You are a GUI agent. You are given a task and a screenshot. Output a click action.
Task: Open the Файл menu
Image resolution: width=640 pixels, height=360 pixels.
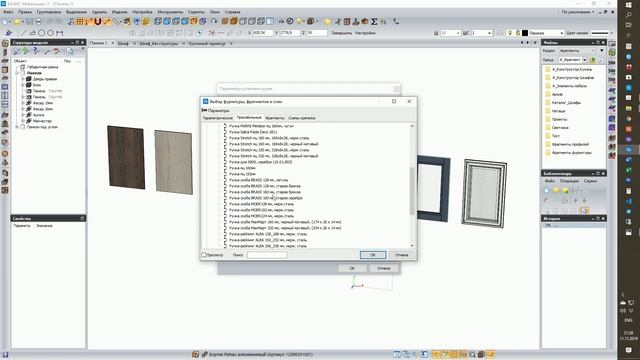tap(8, 12)
